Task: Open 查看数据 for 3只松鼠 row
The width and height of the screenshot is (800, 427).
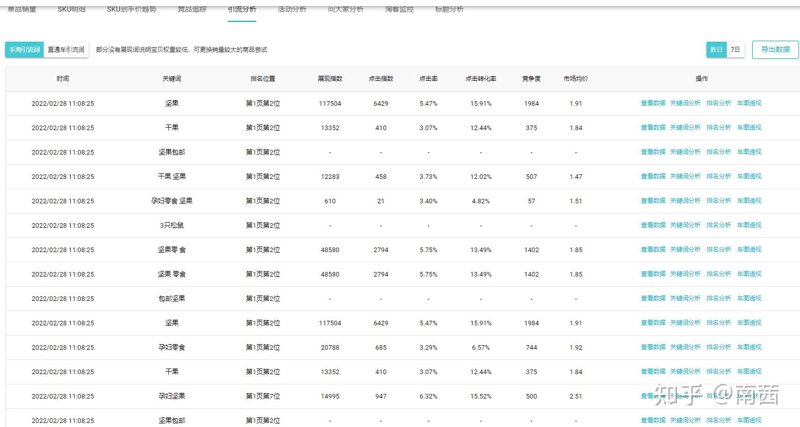Action: coord(653,225)
